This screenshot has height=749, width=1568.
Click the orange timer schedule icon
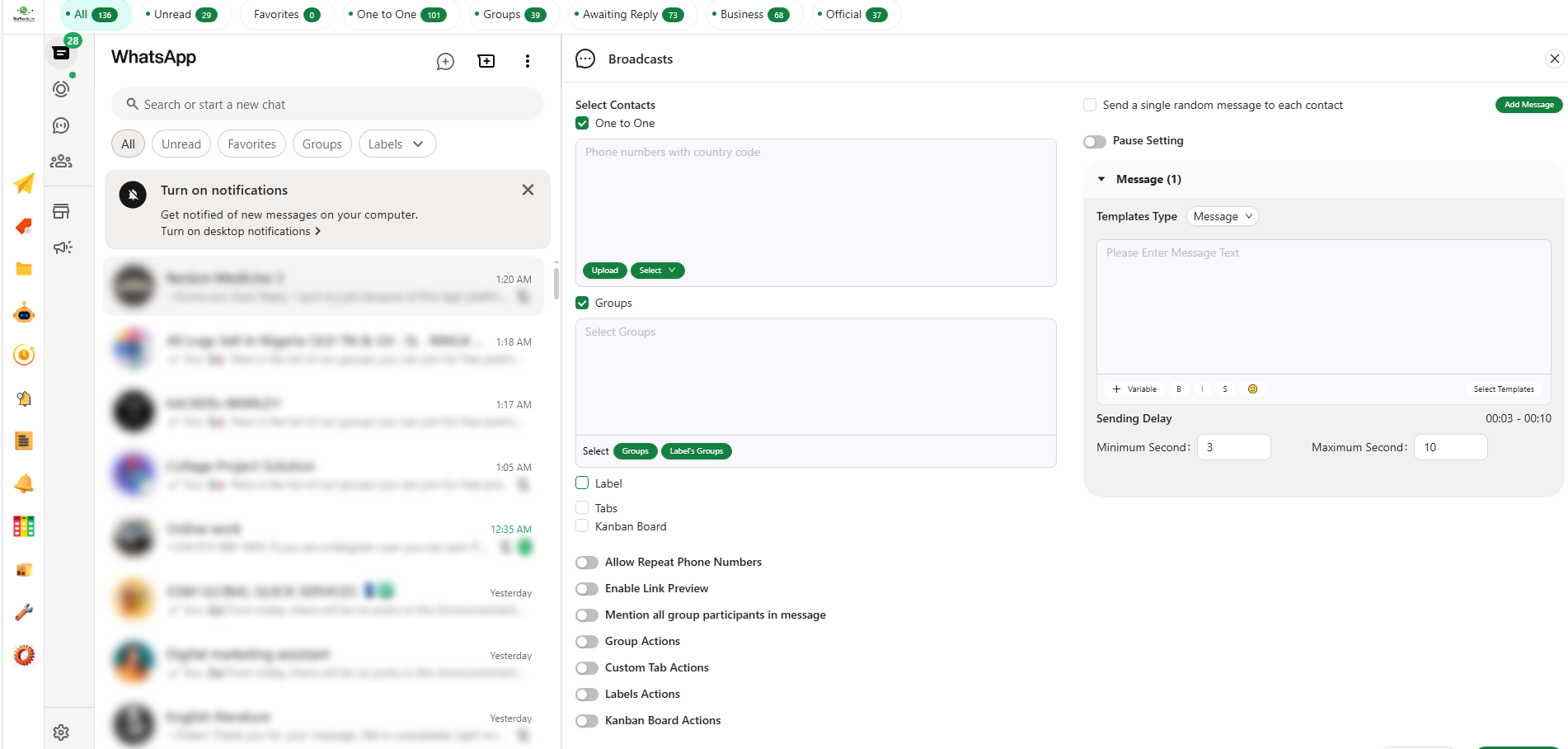point(24,355)
